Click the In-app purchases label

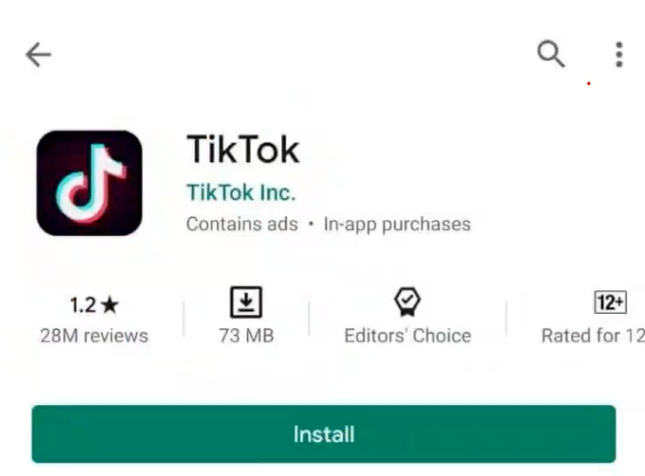pos(397,225)
